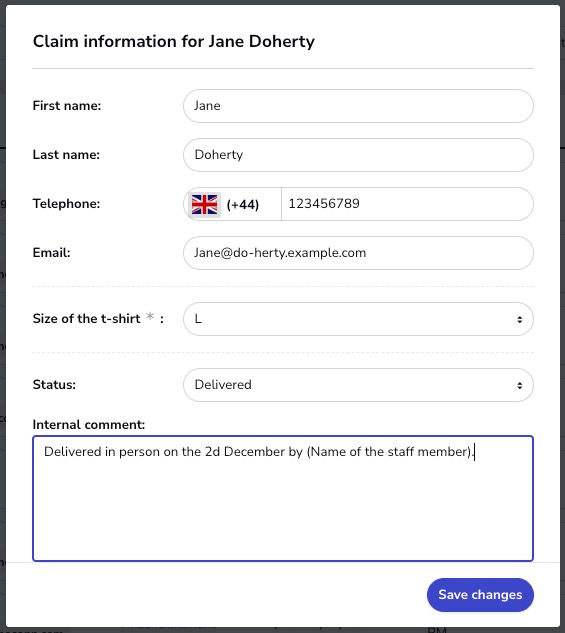This screenshot has width=565, height=633.
Task: Click the Email field with Jane@do-herty.example.com
Action: tap(358, 253)
